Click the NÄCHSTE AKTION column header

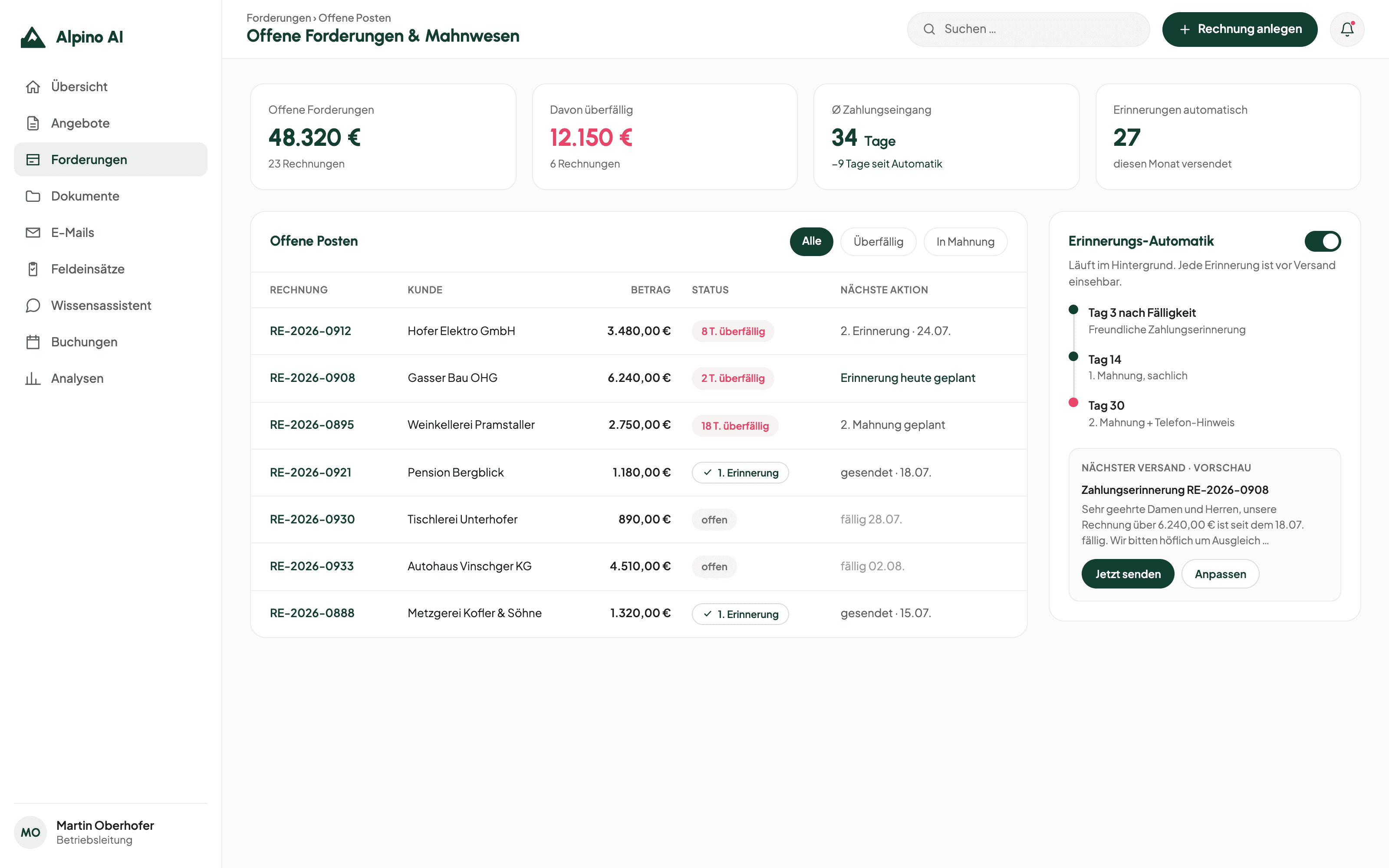pos(884,290)
